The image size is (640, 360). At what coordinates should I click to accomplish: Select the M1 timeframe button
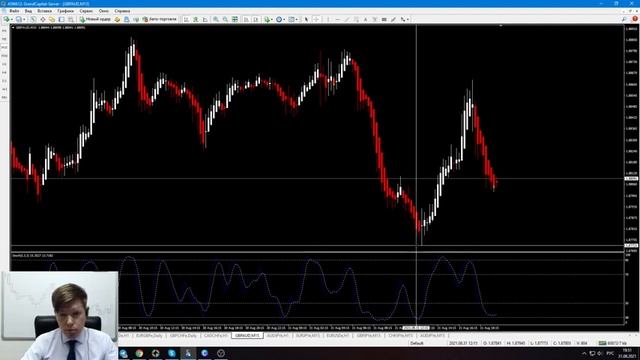pos(4,31)
